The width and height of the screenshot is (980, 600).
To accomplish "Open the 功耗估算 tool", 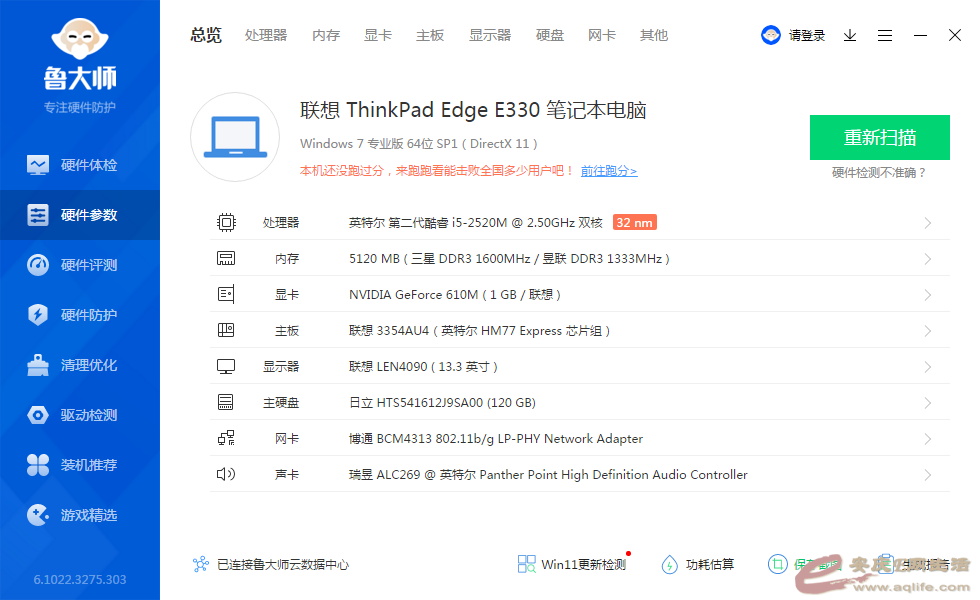I will click(698, 564).
